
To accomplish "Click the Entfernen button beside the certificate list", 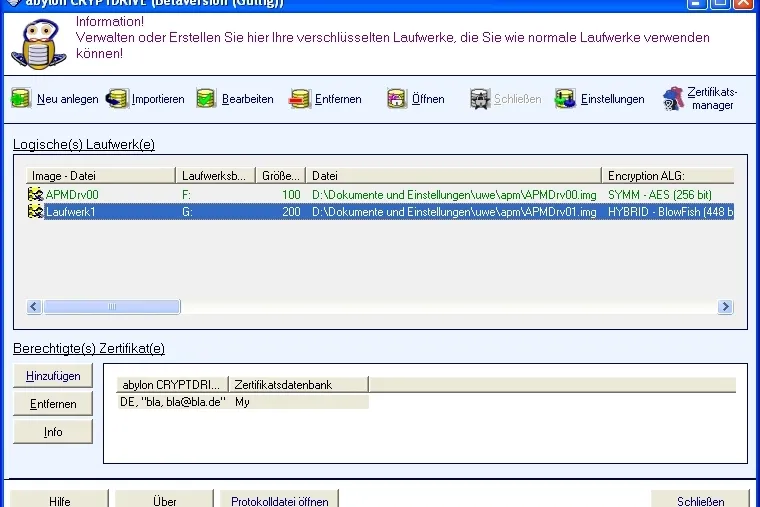I will [x=53, y=404].
